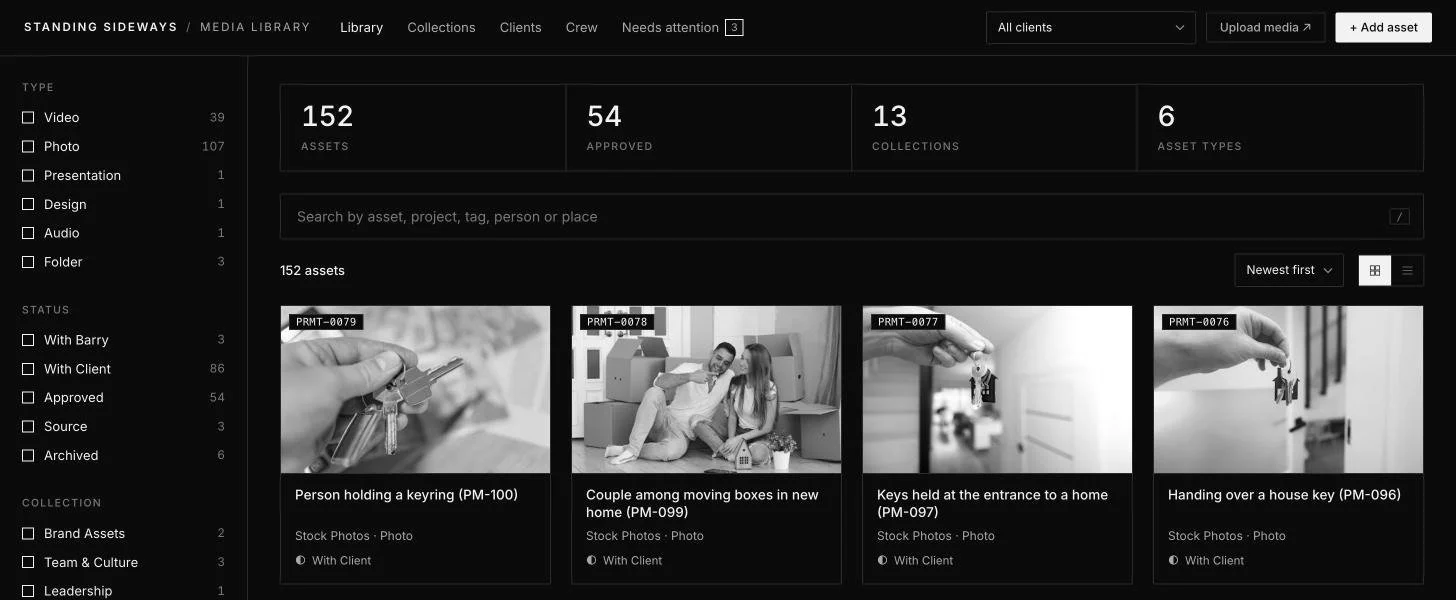Viewport: 1456px width, 600px height.
Task: Check the Brand Assets collection filter
Action: [x=28, y=534]
